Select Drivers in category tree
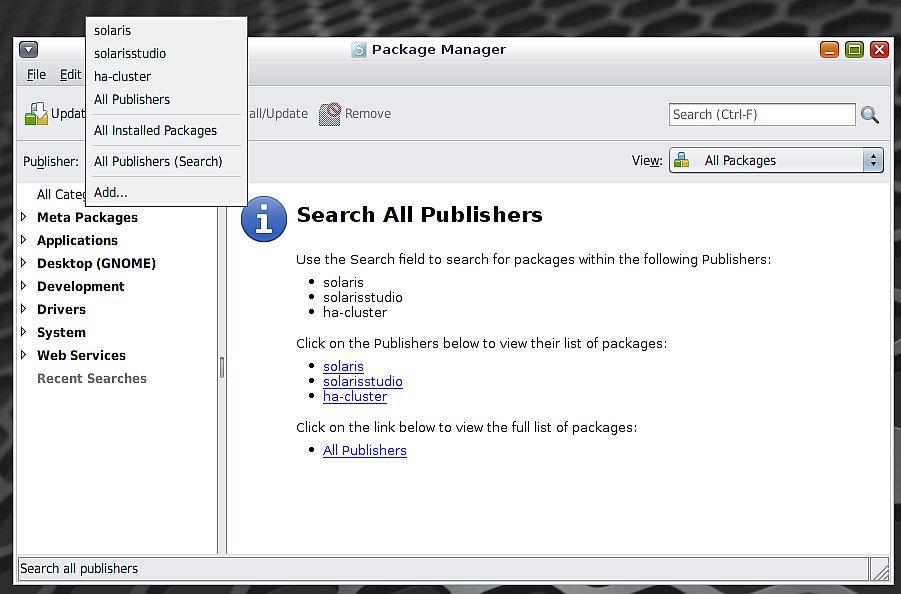This screenshot has height=594, width=901. pos(61,309)
